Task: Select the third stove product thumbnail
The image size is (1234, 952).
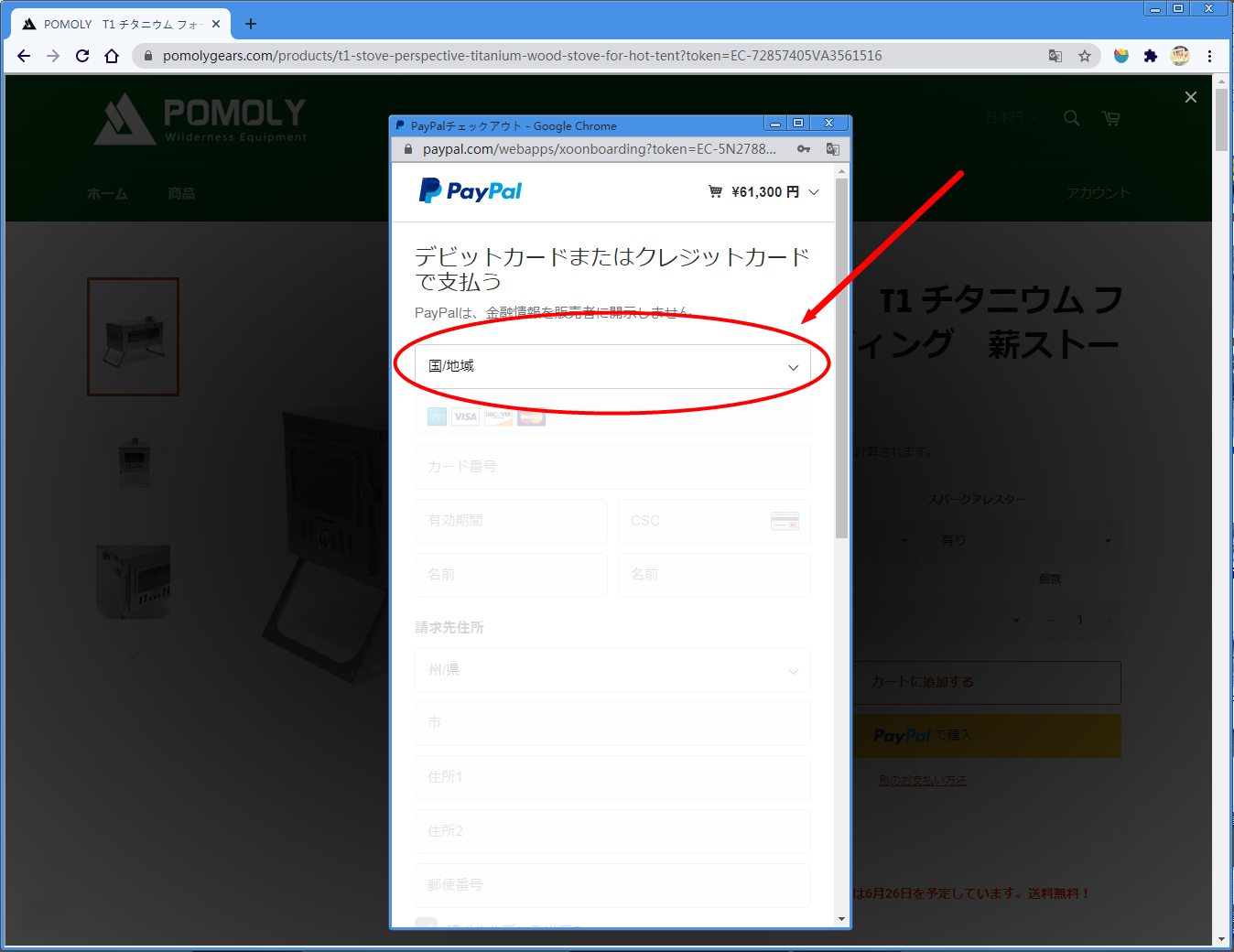Action: click(x=134, y=581)
